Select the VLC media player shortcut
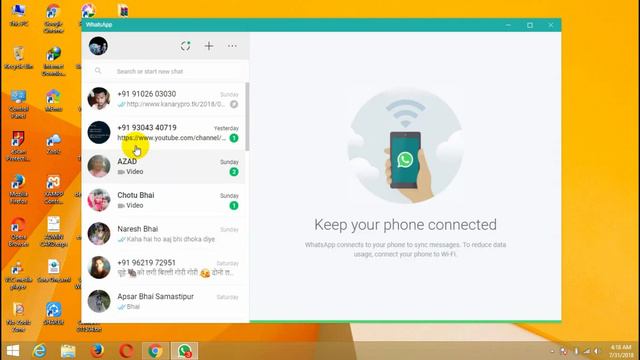This screenshot has width=640, height=360. click(x=19, y=275)
